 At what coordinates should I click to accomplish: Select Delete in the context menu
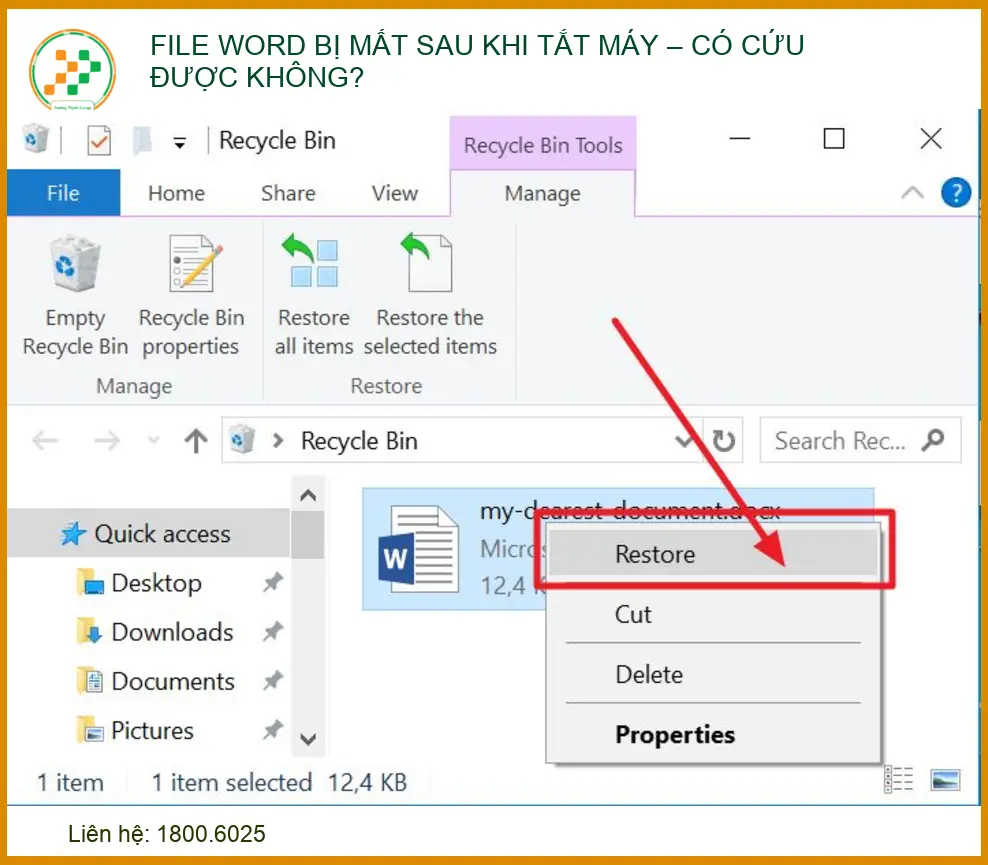(649, 674)
